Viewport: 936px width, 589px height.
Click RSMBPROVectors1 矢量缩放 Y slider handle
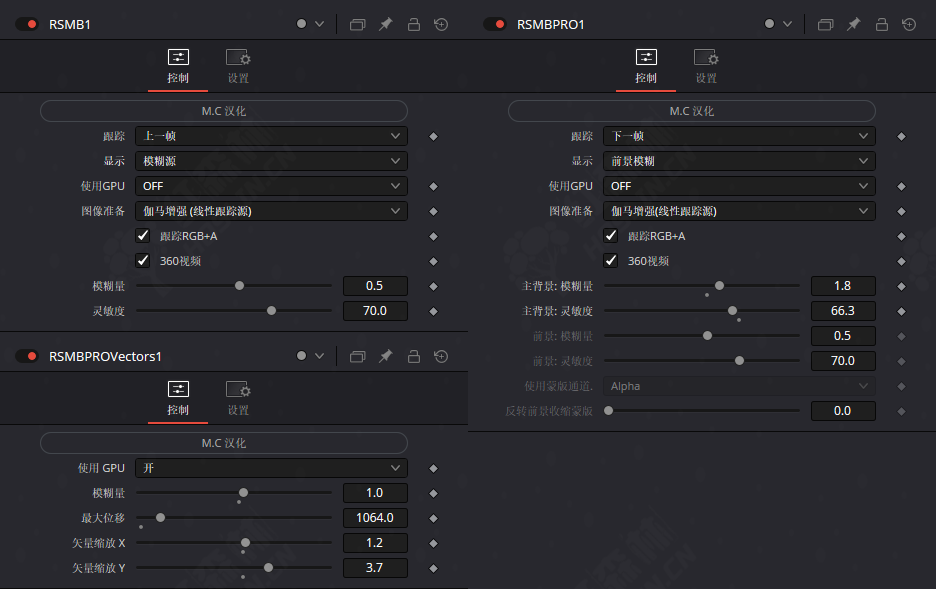click(x=269, y=568)
